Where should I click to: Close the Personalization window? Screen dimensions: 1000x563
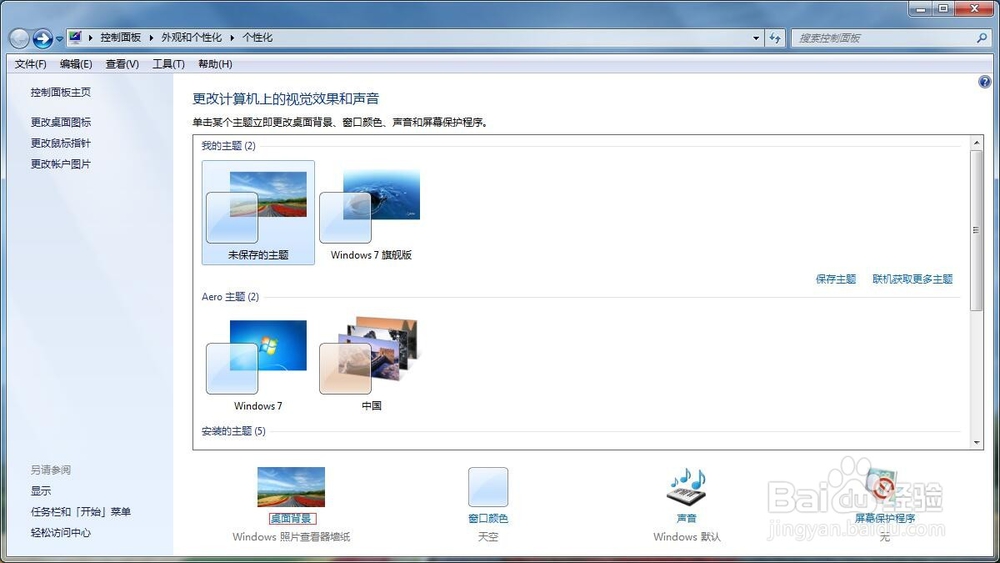pos(974,8)
